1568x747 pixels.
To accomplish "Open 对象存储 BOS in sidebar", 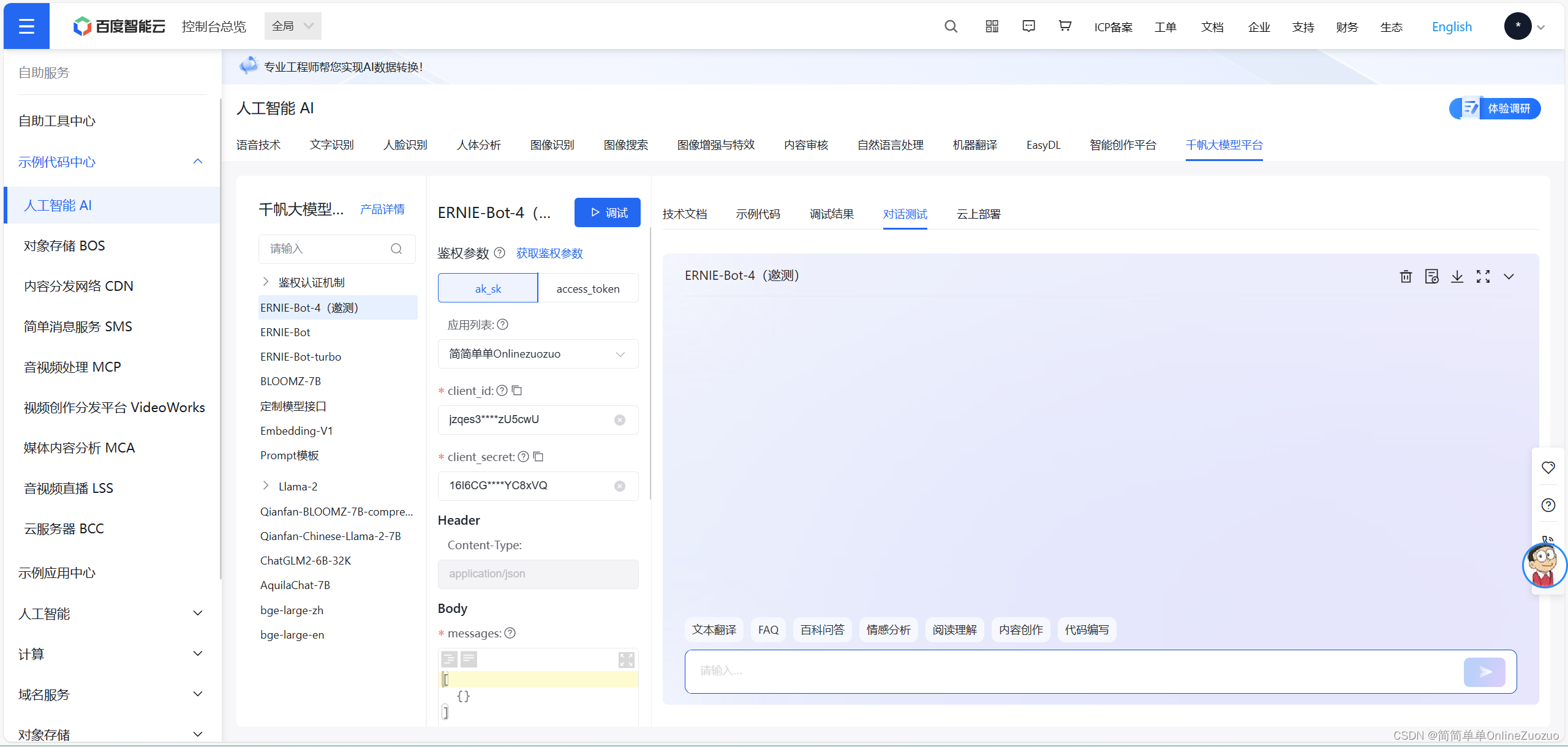I will (64, 246).
